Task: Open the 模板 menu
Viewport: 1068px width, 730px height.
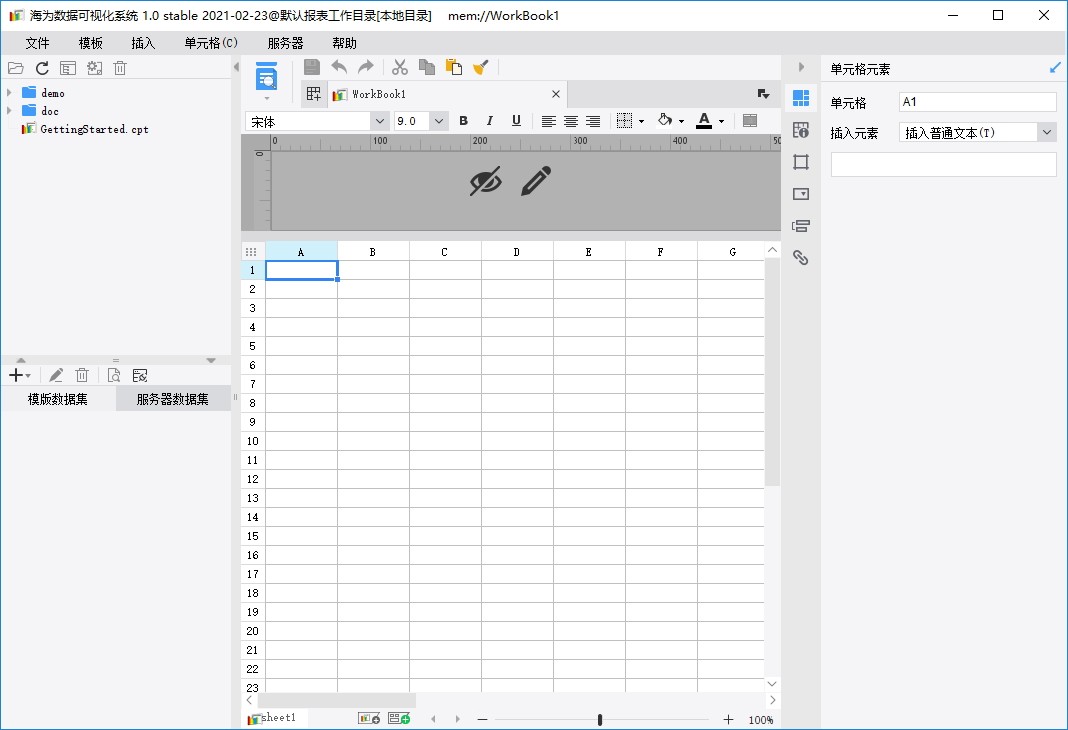Action: point(91,43)
